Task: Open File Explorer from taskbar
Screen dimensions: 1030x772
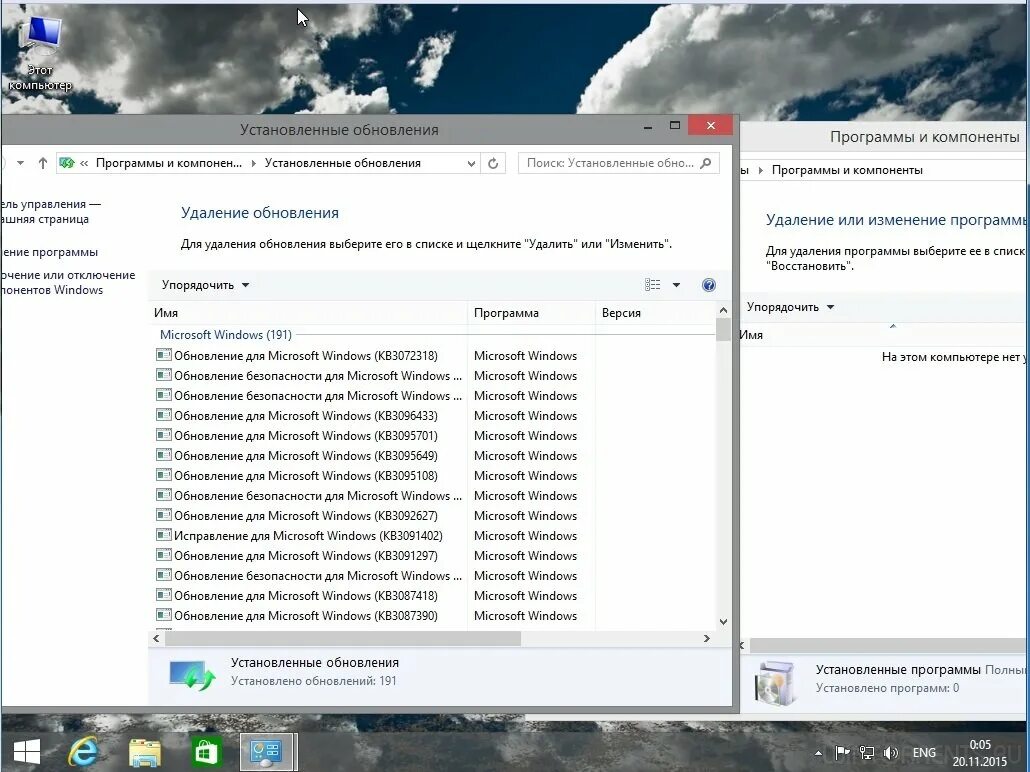Action: coord(145,752)
